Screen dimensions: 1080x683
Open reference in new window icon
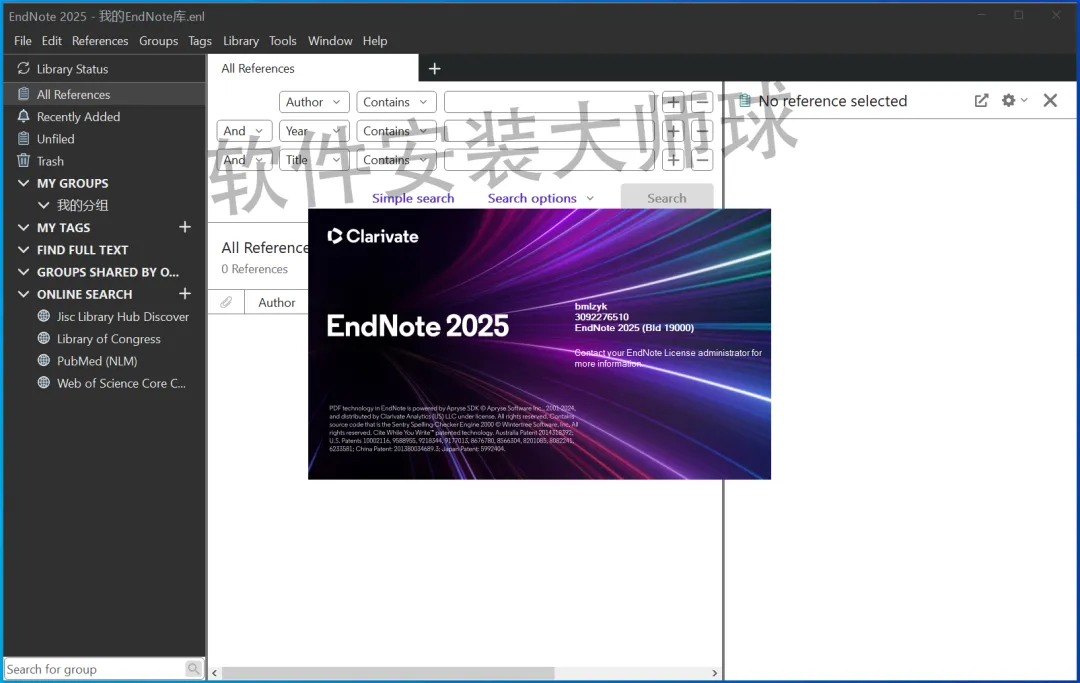(x=982, y=101)
